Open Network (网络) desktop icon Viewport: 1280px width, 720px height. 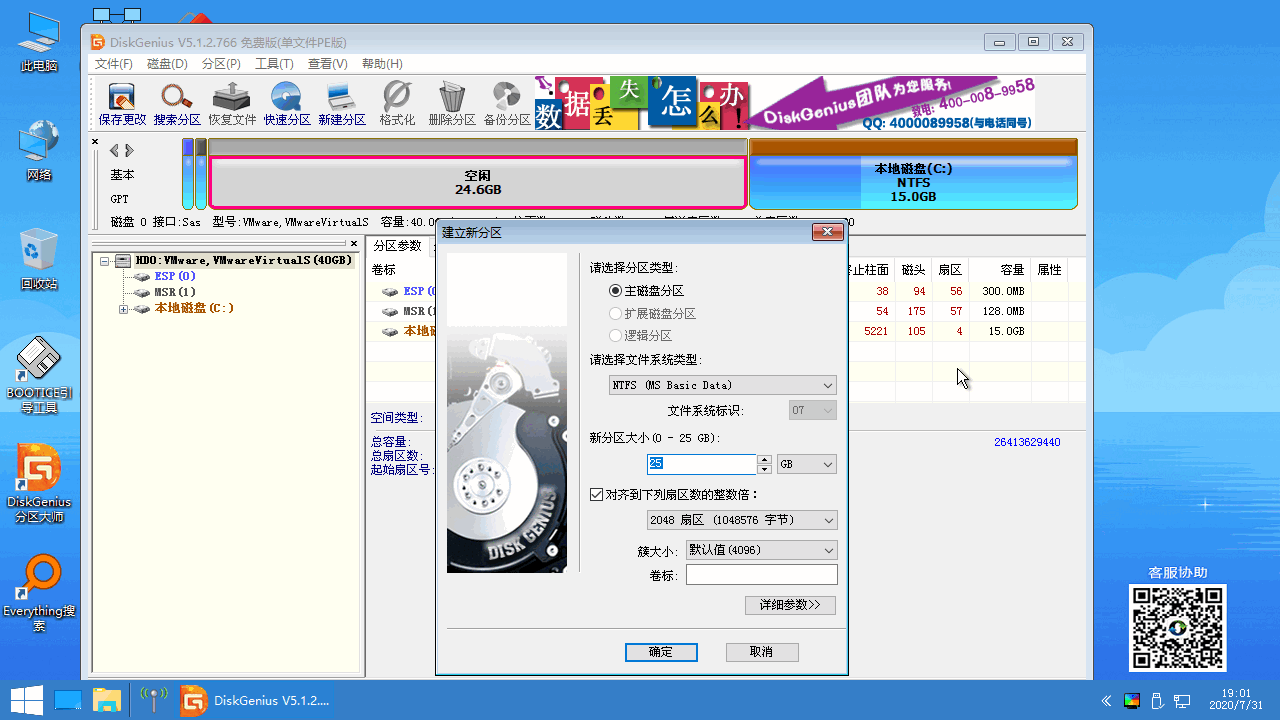(39, 150)
